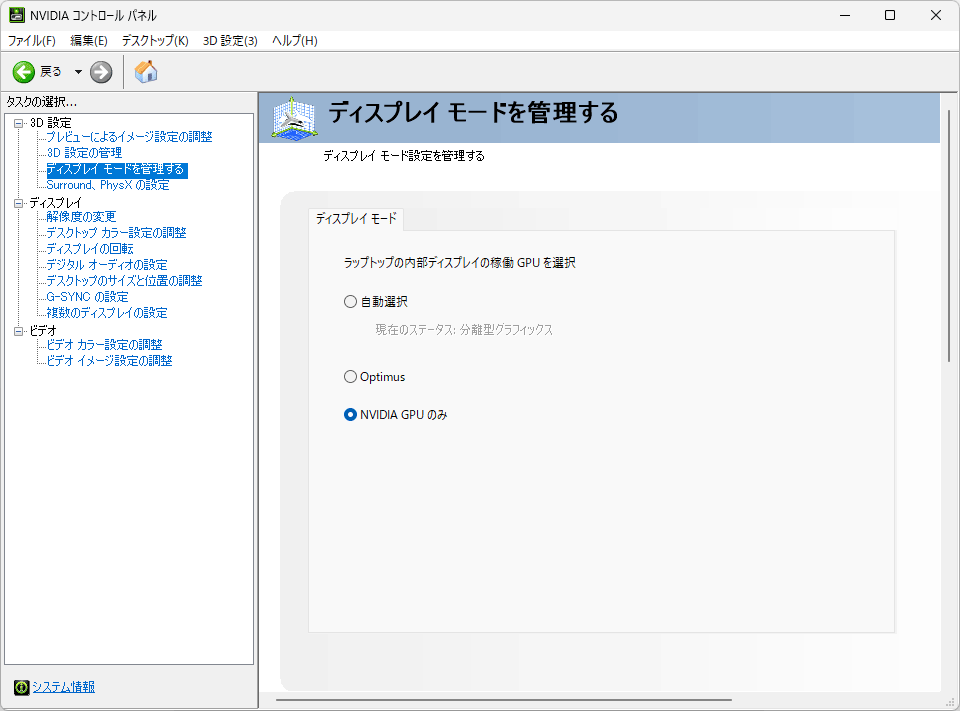
Task: Open the ヘルプ(H) menu
Action: [x=294, y=40]
